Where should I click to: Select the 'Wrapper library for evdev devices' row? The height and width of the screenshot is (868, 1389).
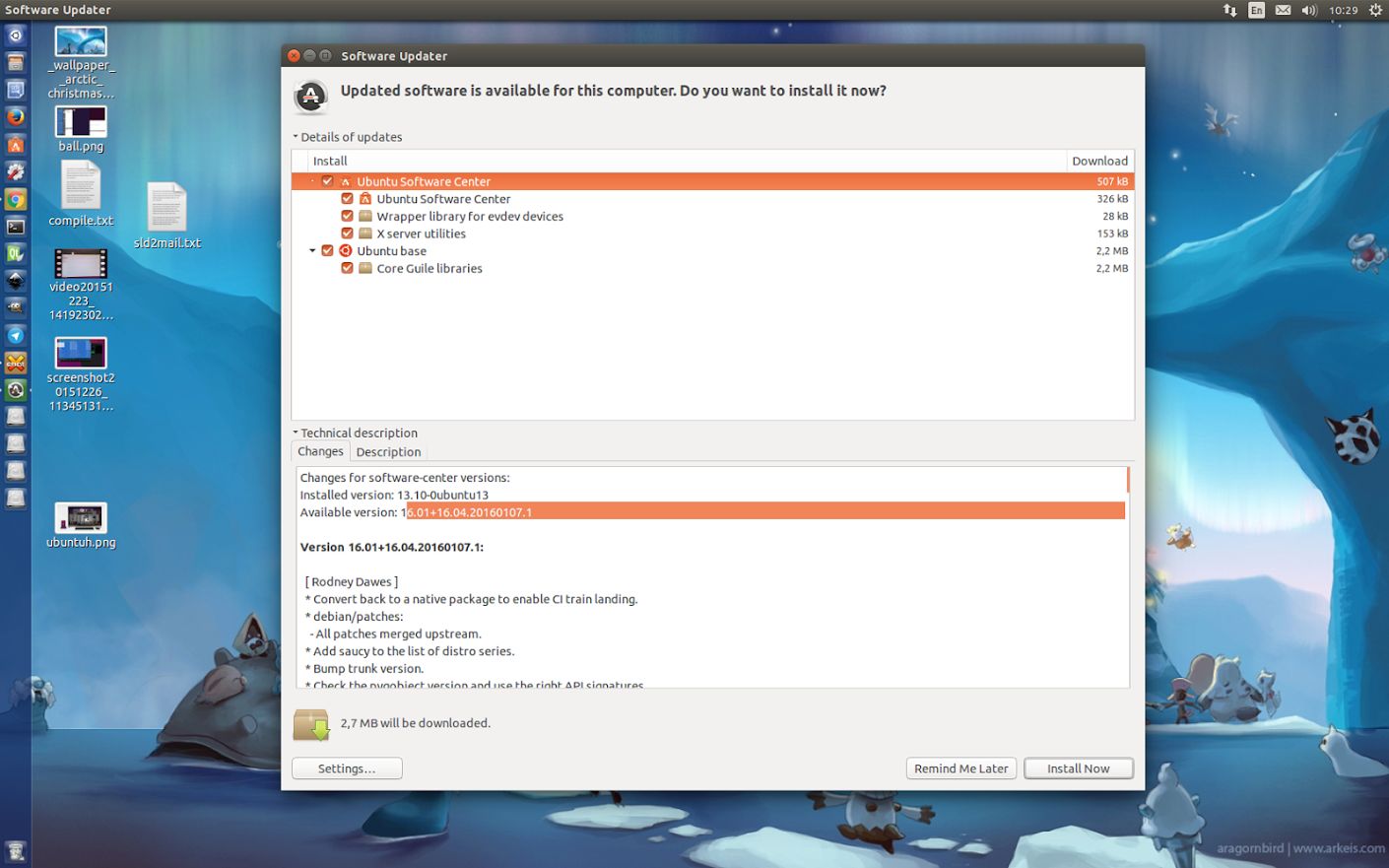pyautogui.click(x=713, y=216)
